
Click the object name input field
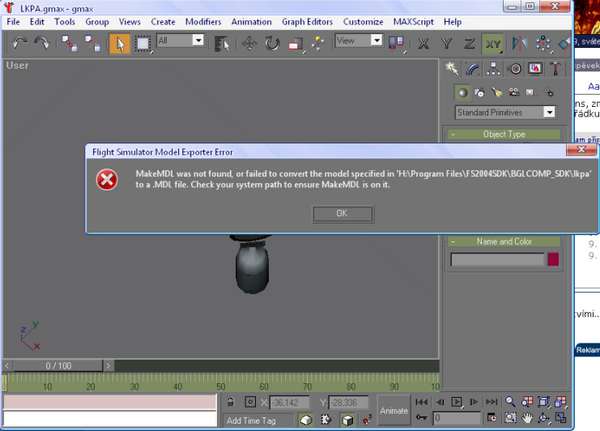pos(496,259)
